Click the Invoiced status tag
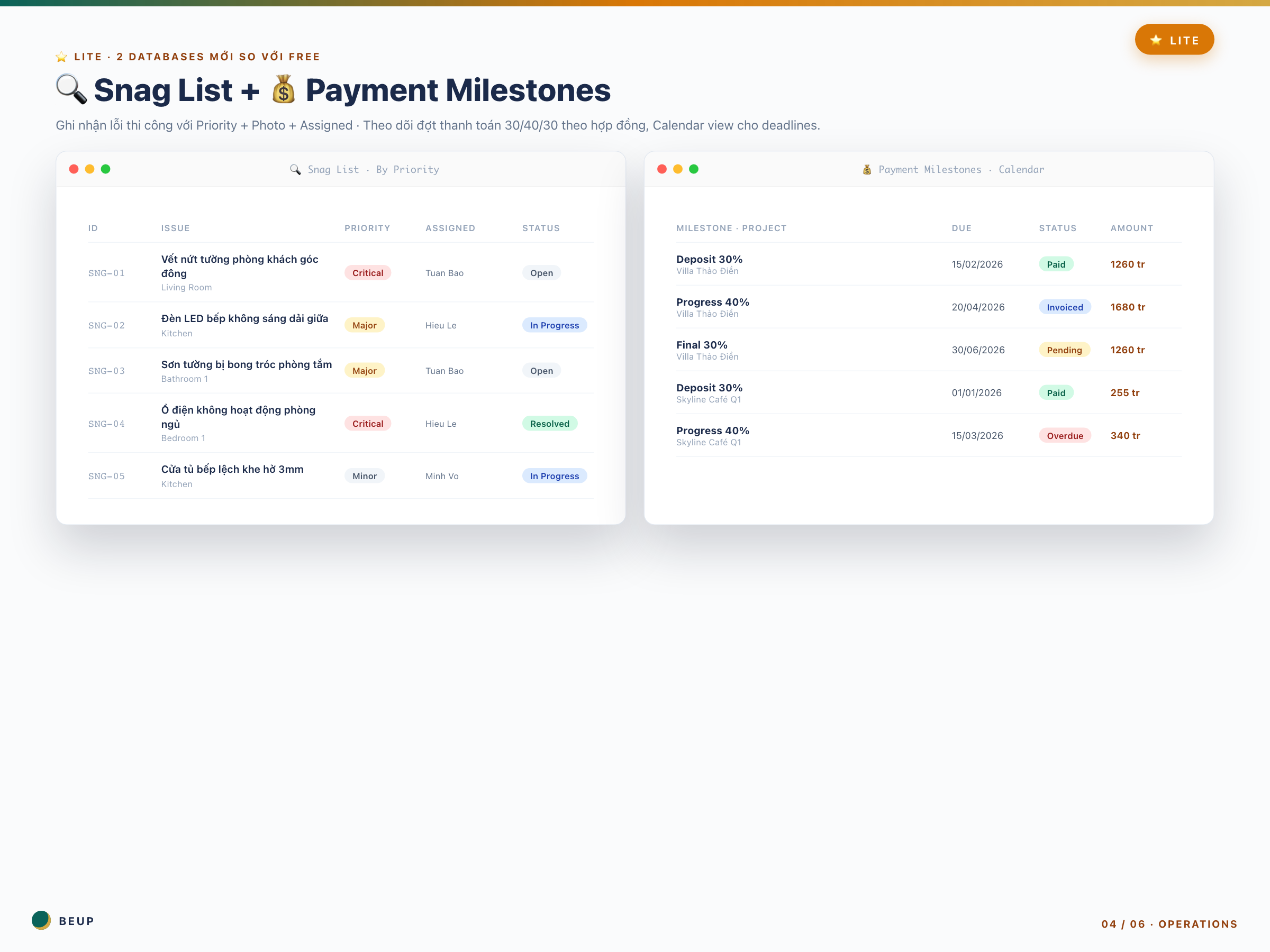Screen dimensions: 1270x952 (1065, 308)
